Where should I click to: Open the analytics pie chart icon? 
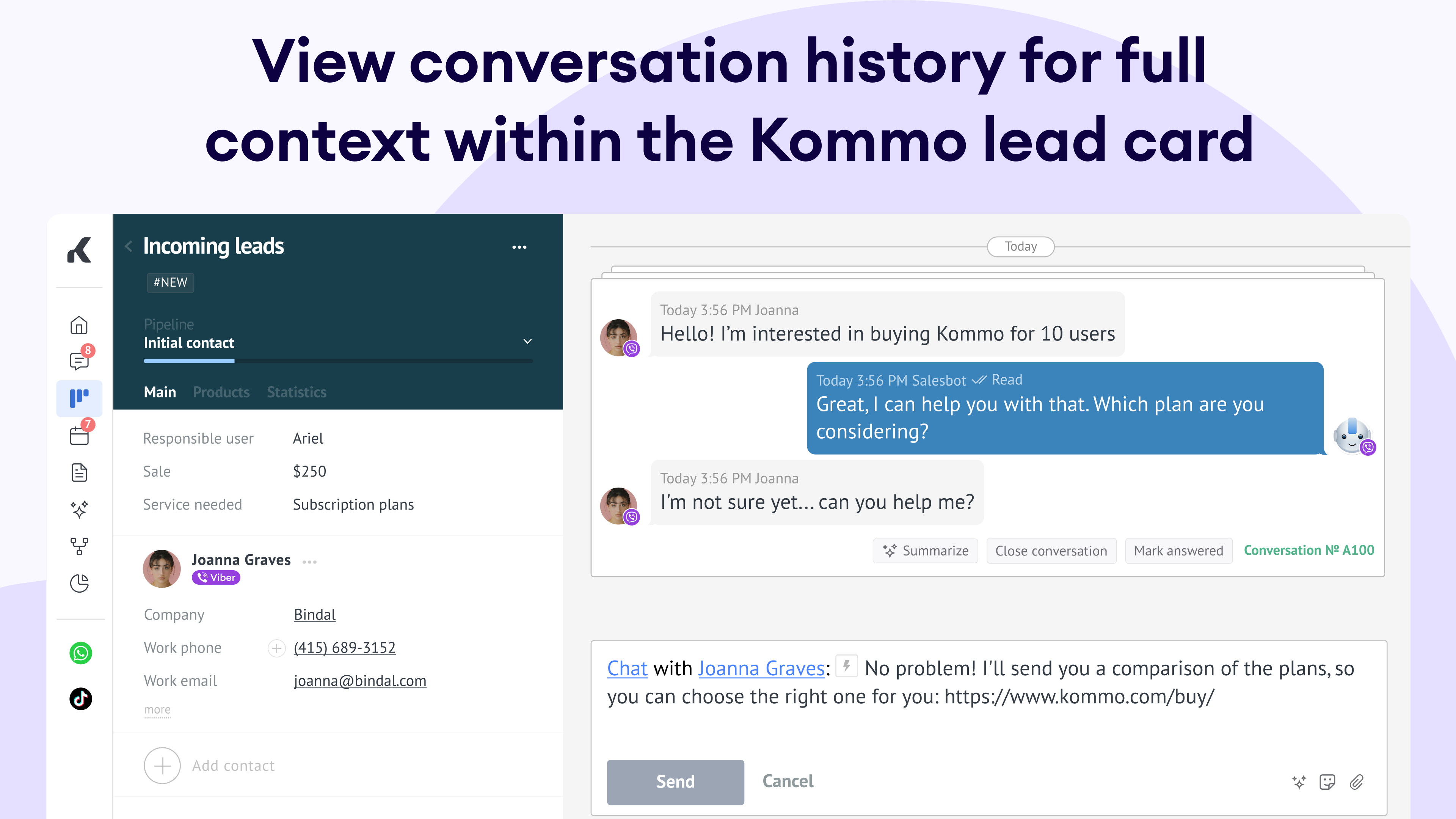point(79,583)
